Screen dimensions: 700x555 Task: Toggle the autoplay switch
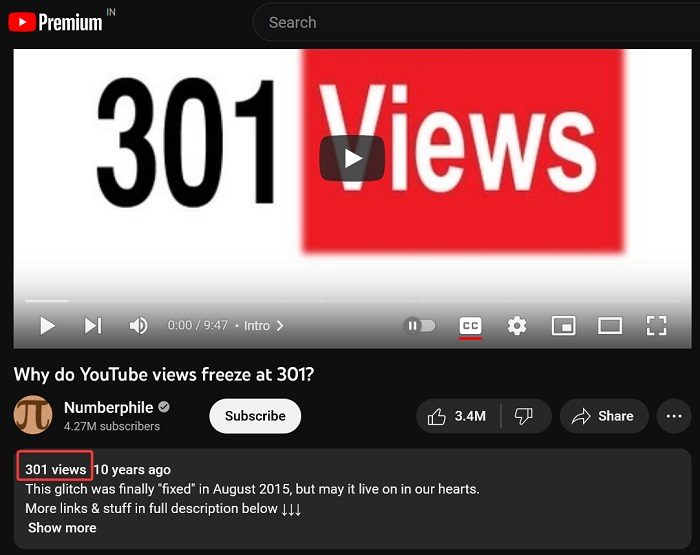419,325
